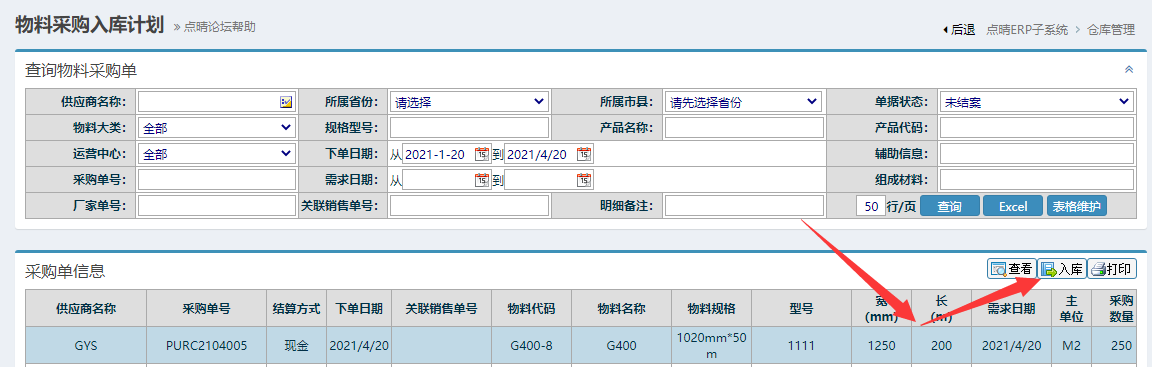This screenshot has width=1152, height=367.
Task: Open calendar for demand start date
Action: click(482, 180)
